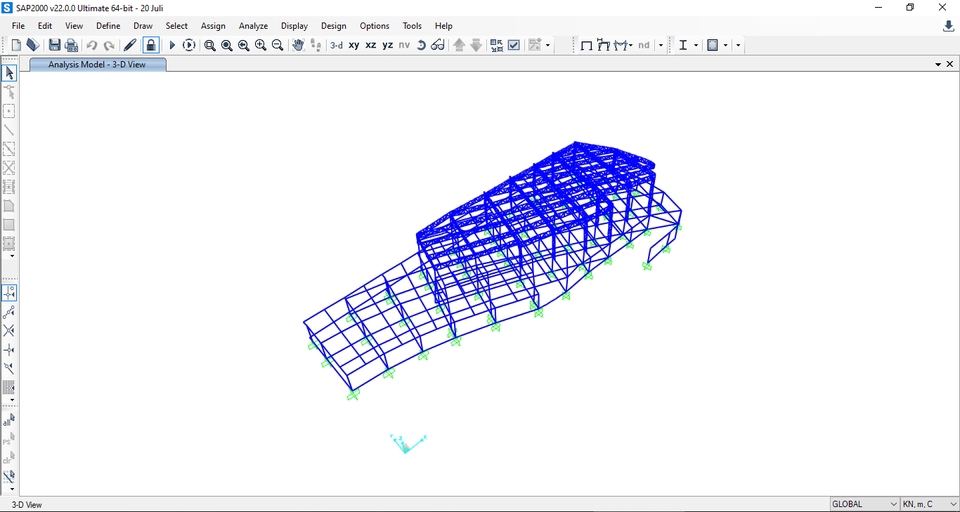960x512 pixels.
Task: Open the Options menu
Action: [x=374, y=26]
